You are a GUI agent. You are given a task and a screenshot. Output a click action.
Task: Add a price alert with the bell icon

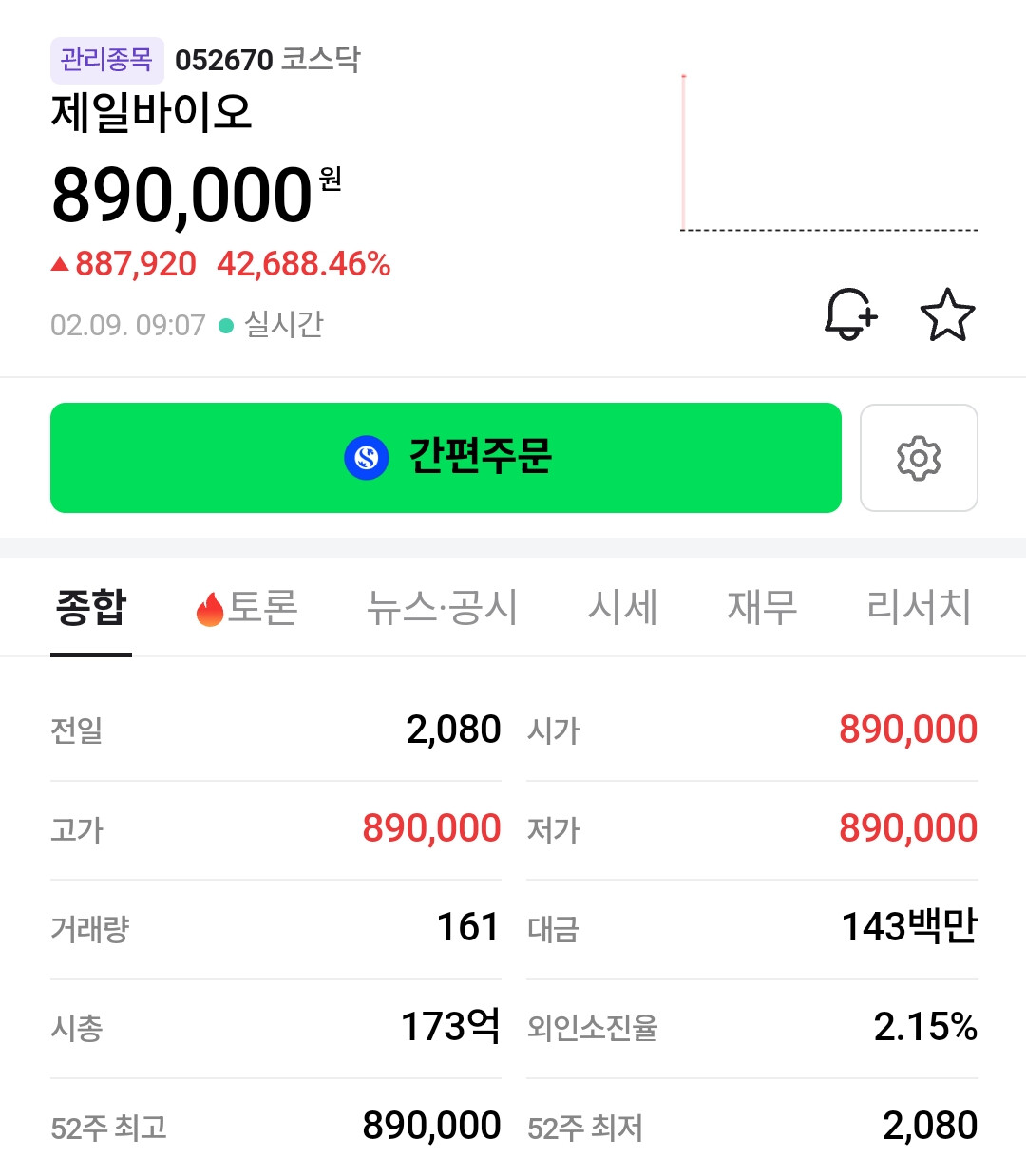coord(850,314)
